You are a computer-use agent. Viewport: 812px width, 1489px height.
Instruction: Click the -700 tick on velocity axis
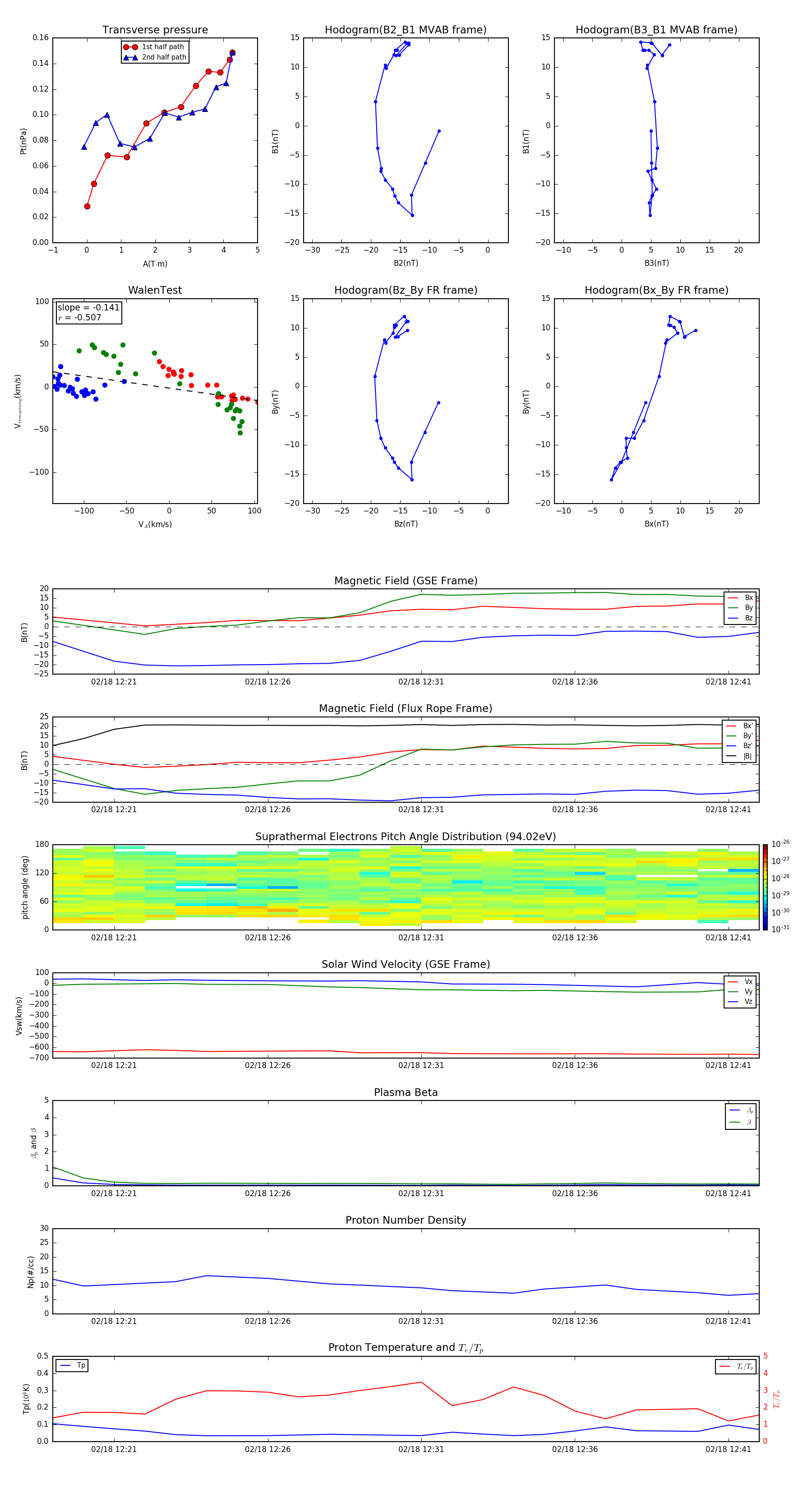(x=39, y=1058)
